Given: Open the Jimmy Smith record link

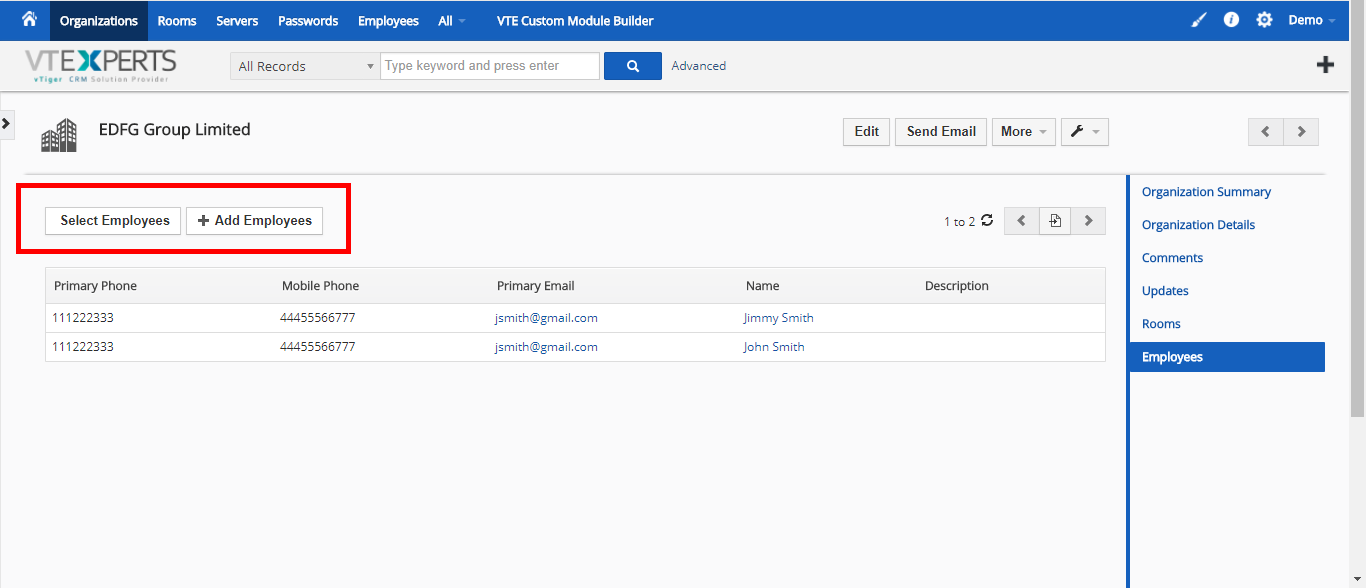Looking at the screenshot, I should (x=778, y=318).
